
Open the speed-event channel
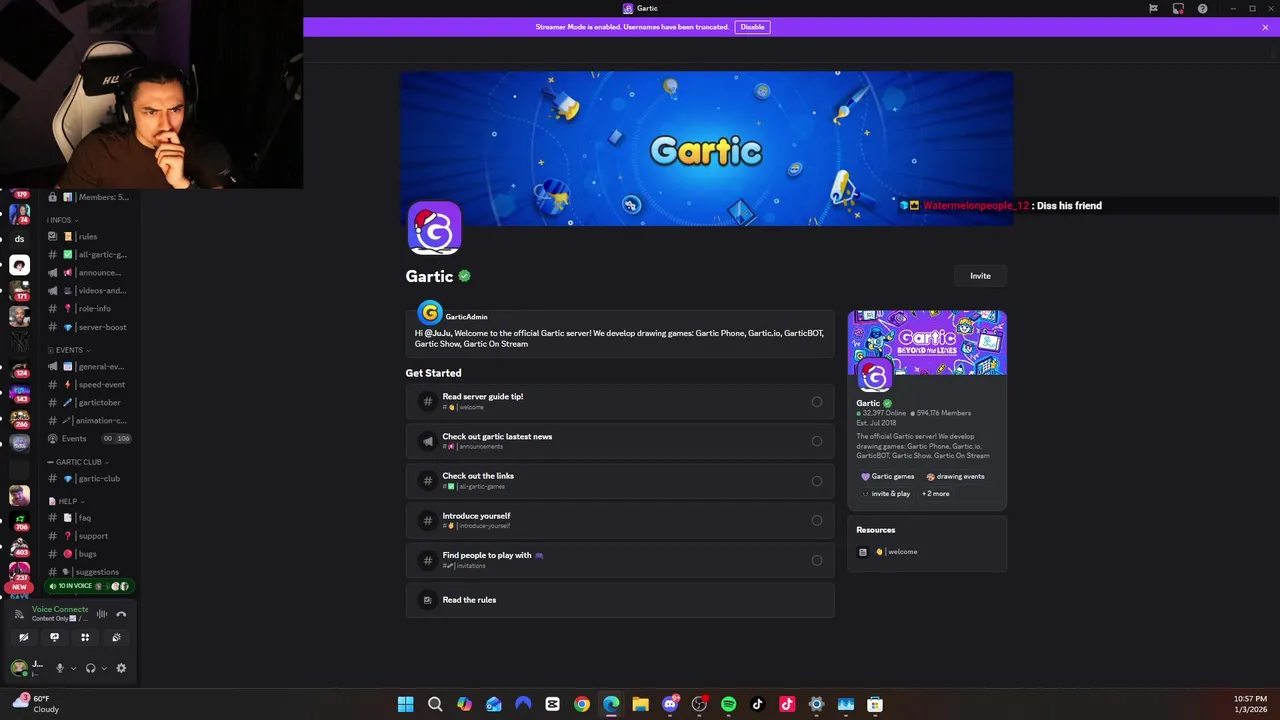point(88,384)
